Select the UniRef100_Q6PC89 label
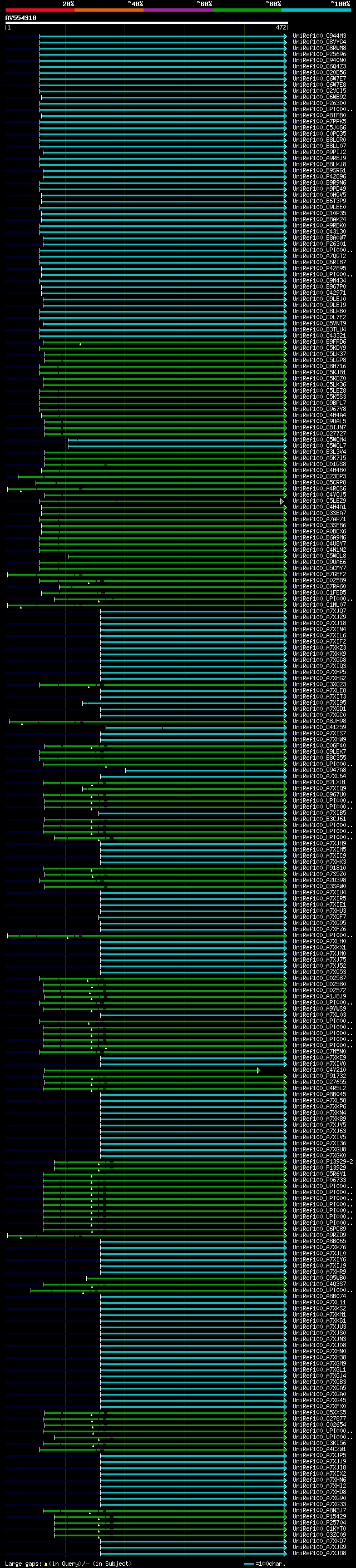This screenshot has height=1568, width=356. coord(319,1228)
